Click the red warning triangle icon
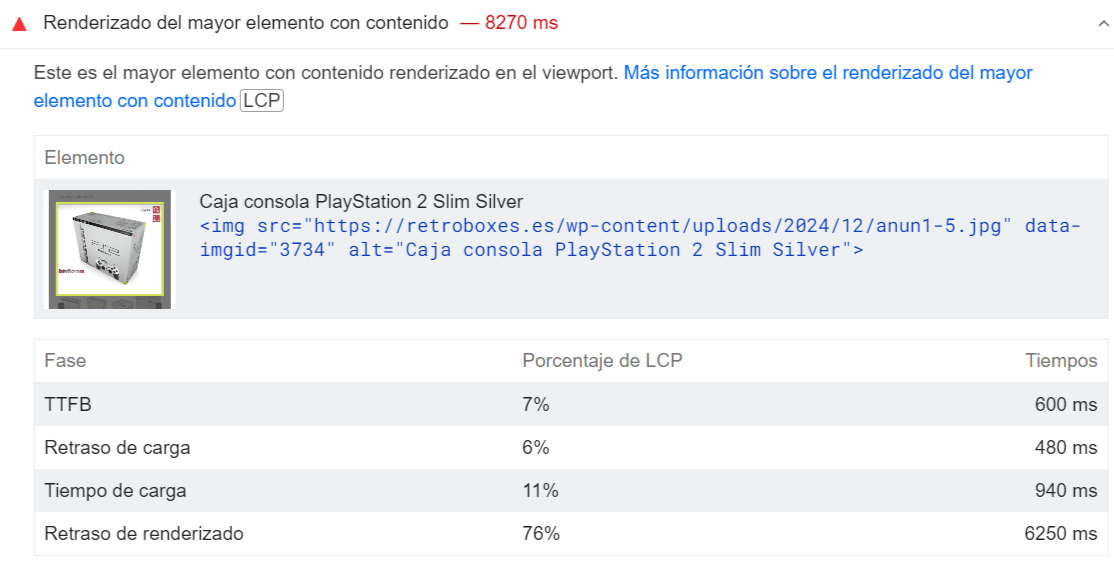 point(19,24)
